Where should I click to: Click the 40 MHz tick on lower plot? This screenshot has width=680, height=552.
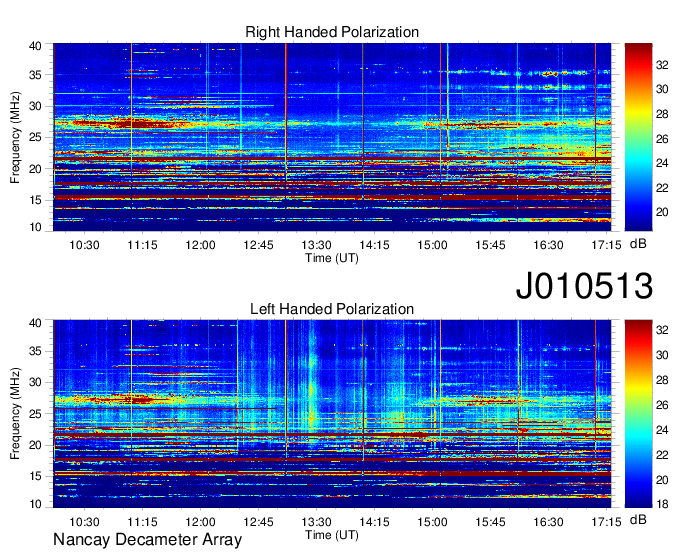point(35,323)
